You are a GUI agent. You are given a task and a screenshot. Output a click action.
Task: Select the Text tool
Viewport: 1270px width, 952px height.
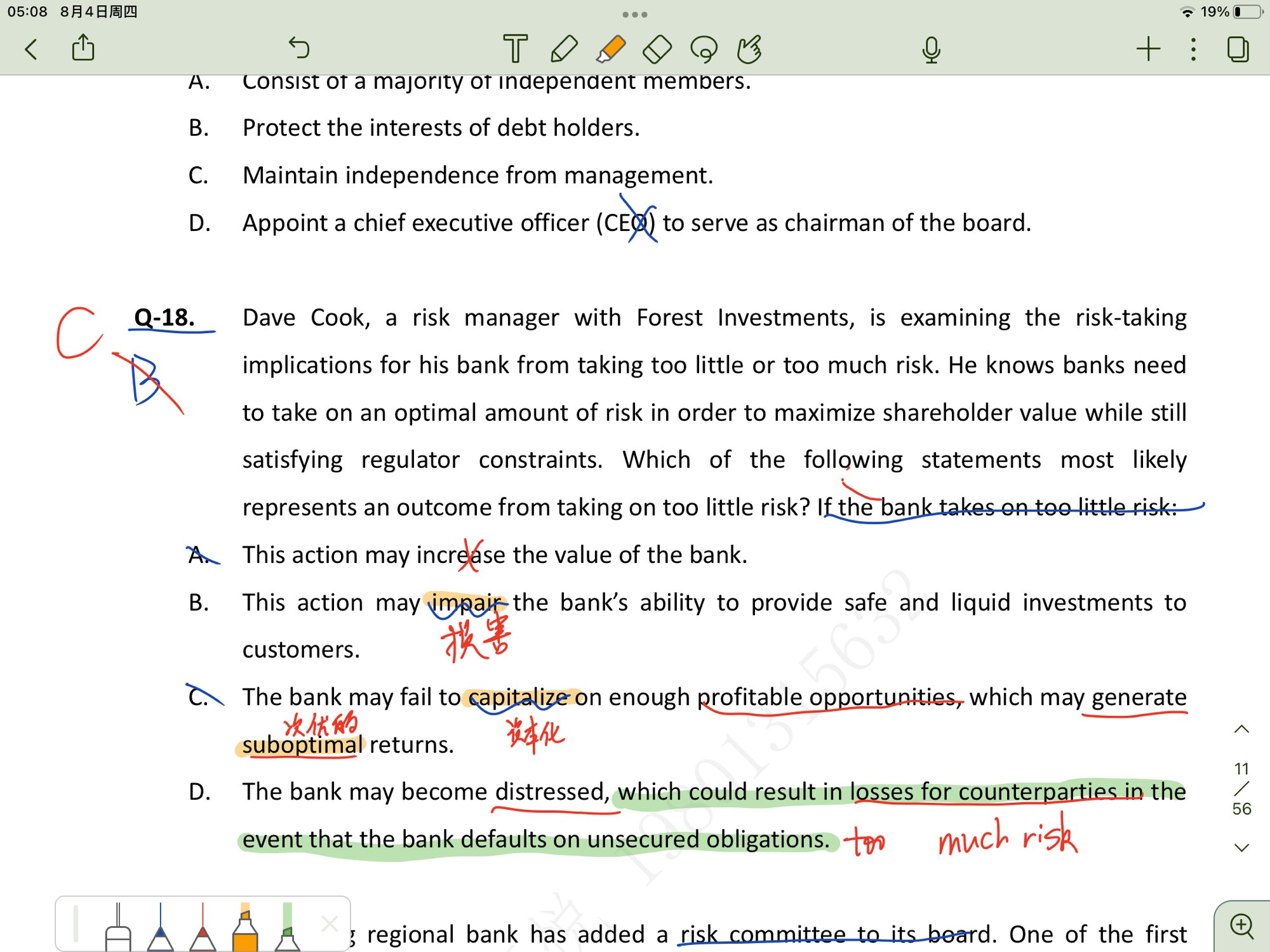coord(515,49)
